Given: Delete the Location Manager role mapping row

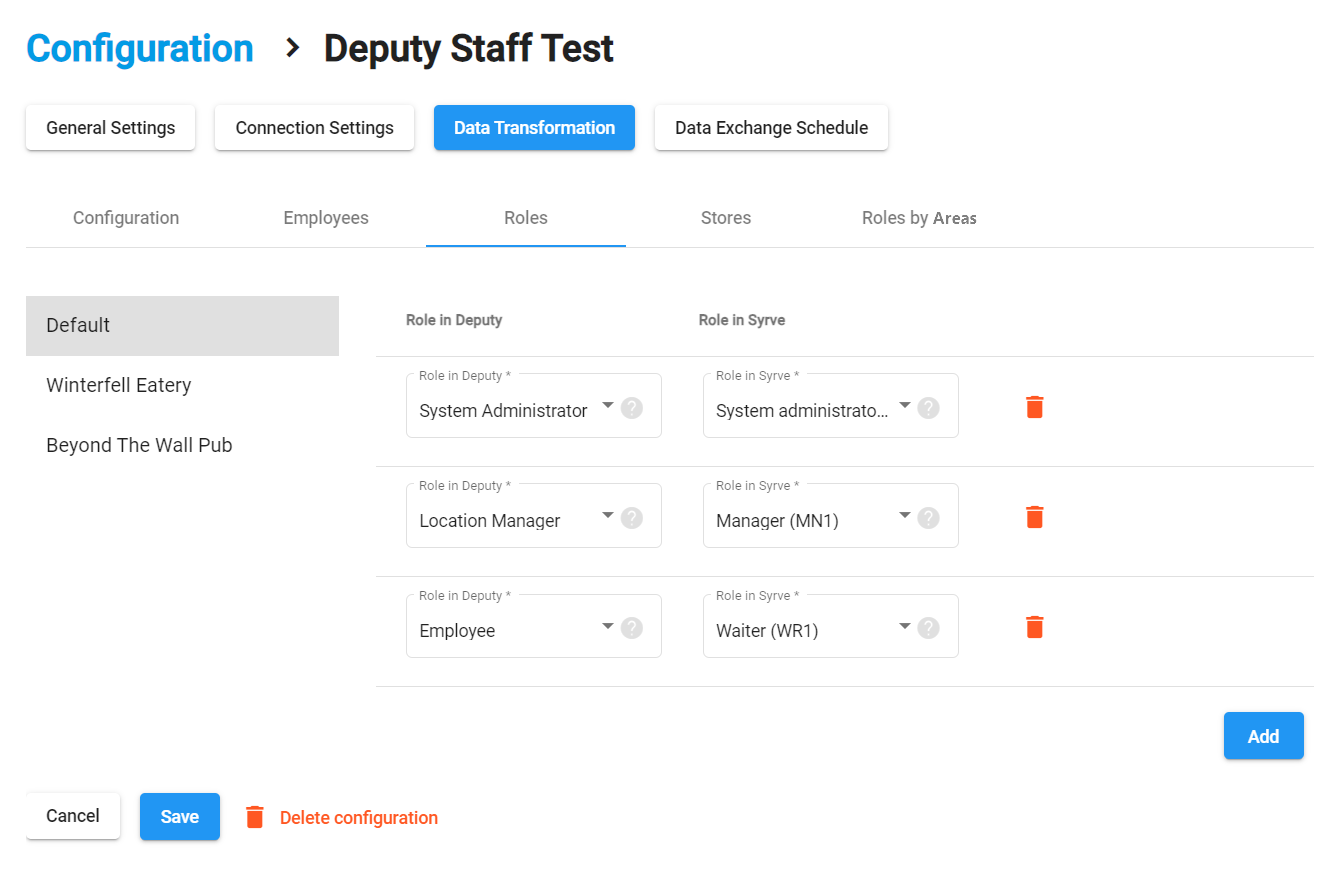Looking at the screenshot, I should [1034, 517].
